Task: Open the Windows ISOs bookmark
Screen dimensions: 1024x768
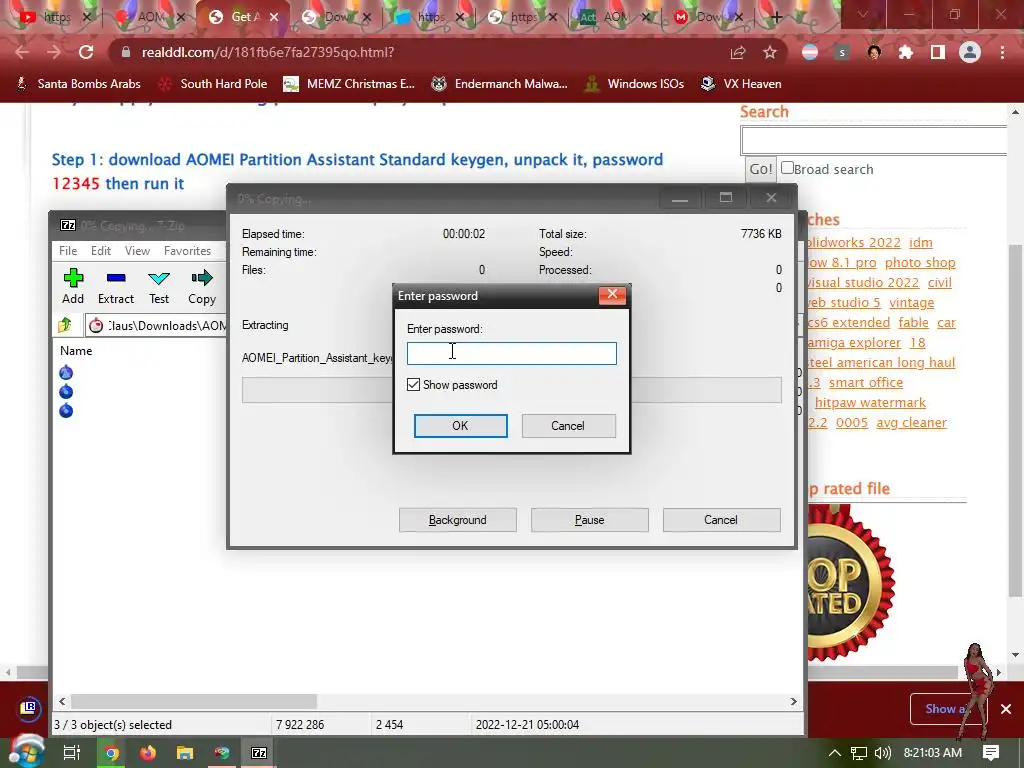Action: [634, 84]
